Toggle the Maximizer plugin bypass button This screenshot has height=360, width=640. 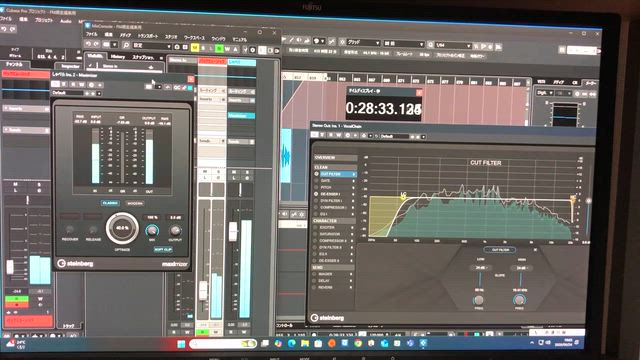56,84
